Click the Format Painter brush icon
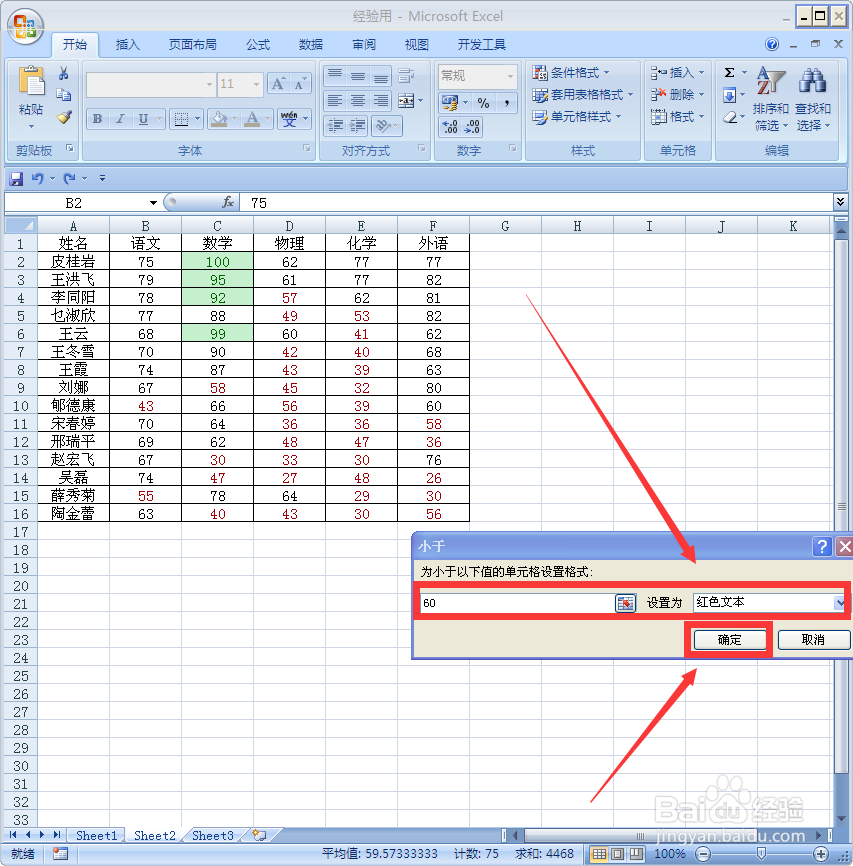The image size is (853, 866). (x=64, y=117)
